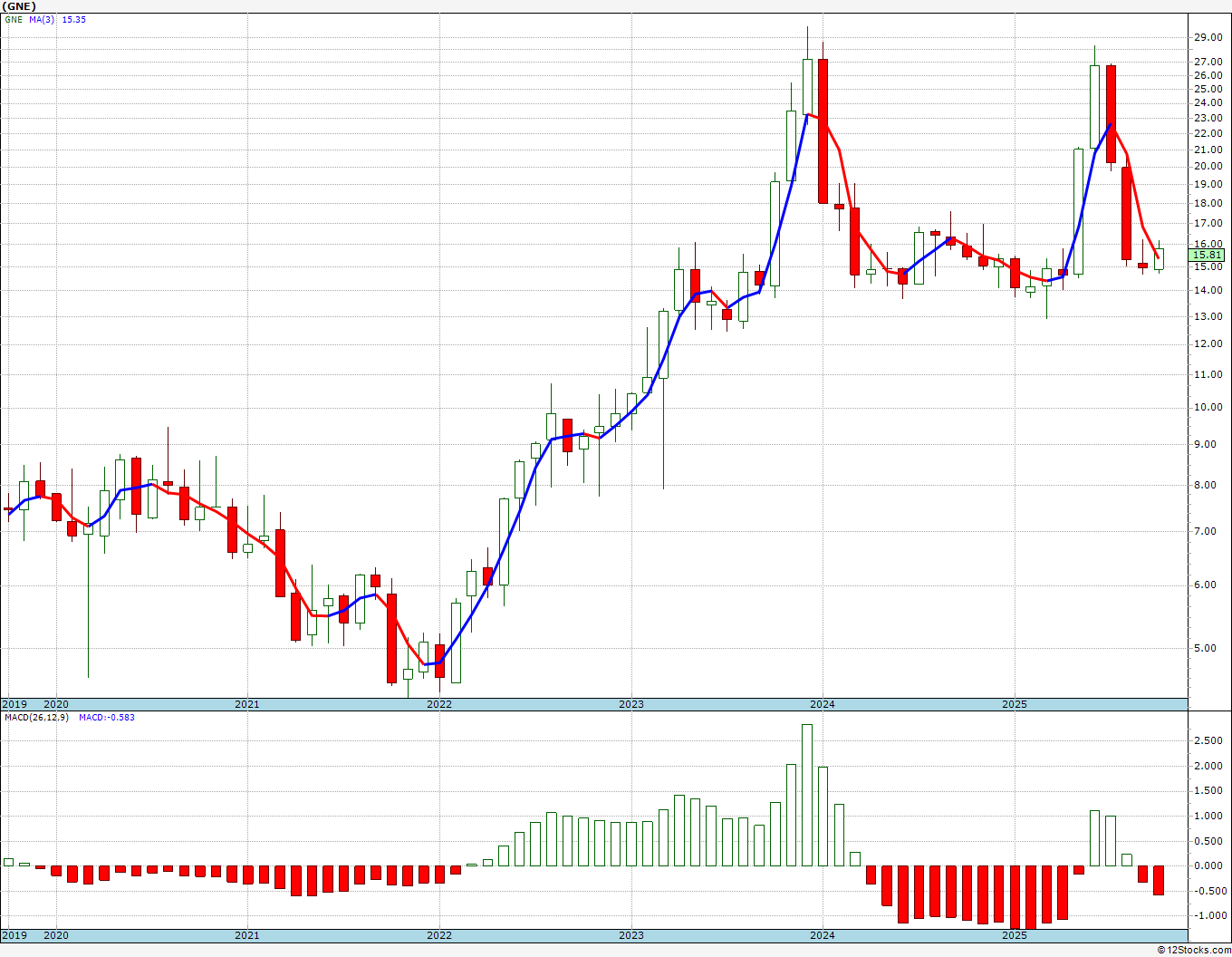Click the 2020 label on MACD time axis
This screenshot has width=1232, height=957.
(x=56, y=935)
